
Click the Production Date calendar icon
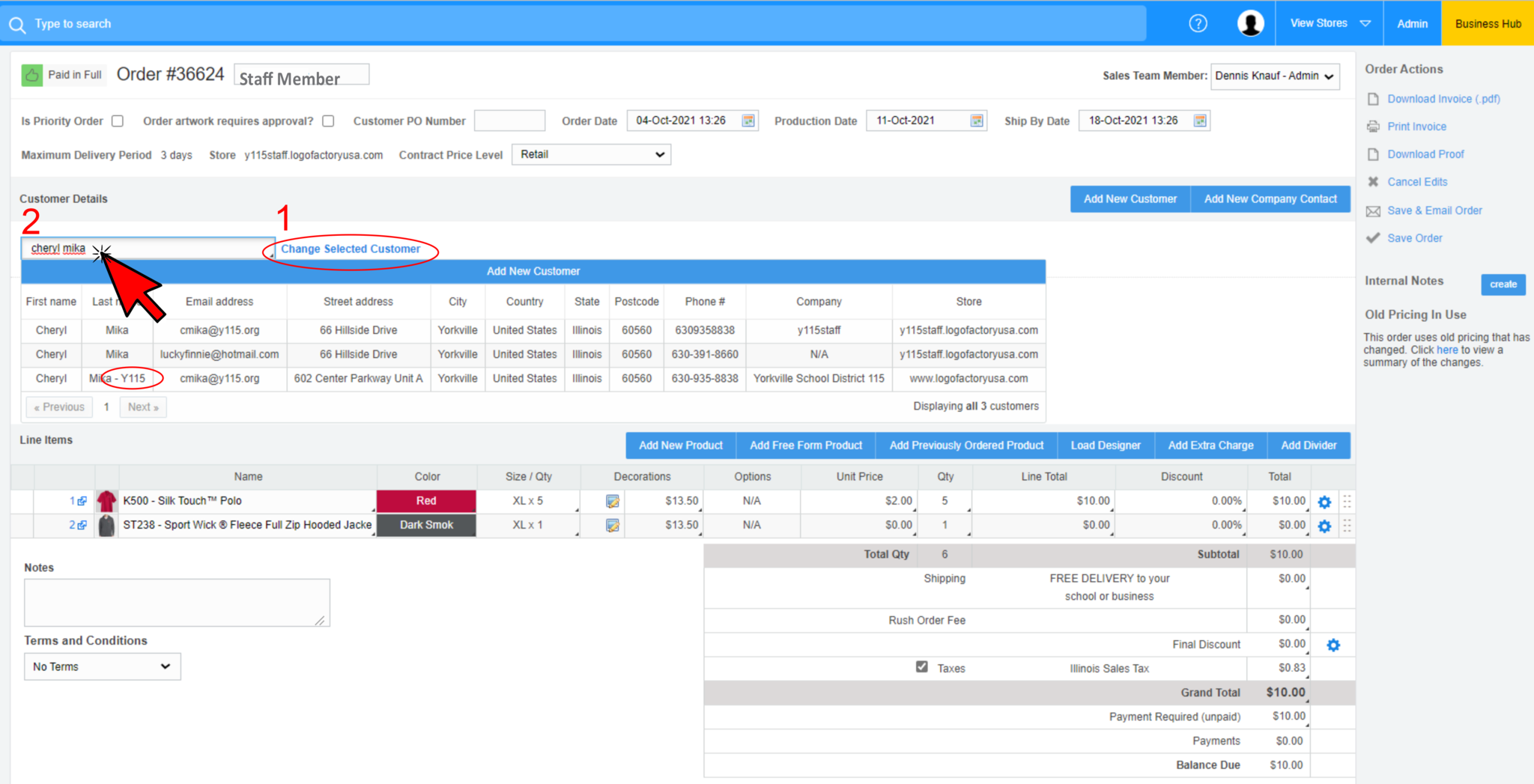[976, 121]
